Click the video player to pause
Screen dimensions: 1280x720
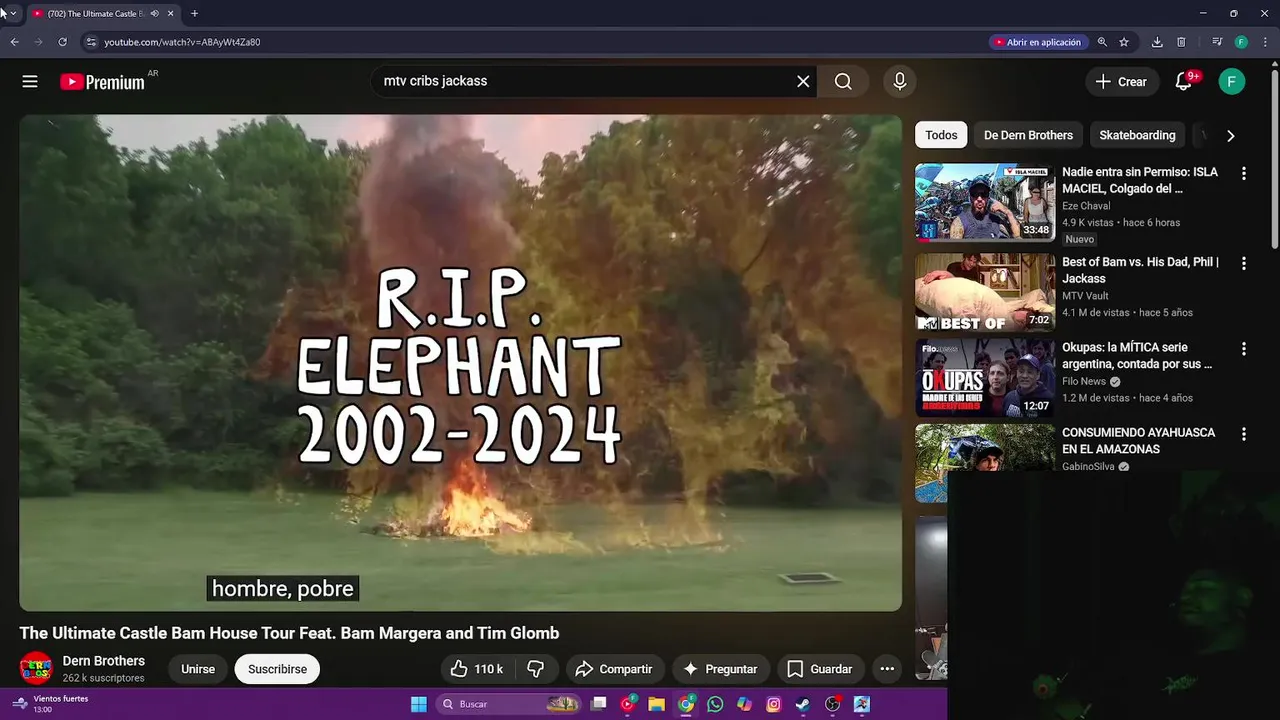click(460, 362)
